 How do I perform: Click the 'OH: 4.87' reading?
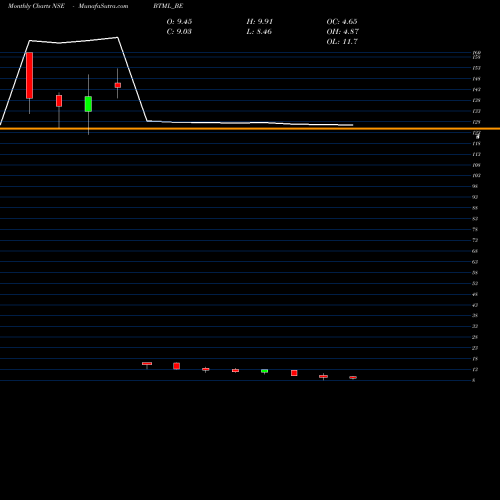[343, 32]
